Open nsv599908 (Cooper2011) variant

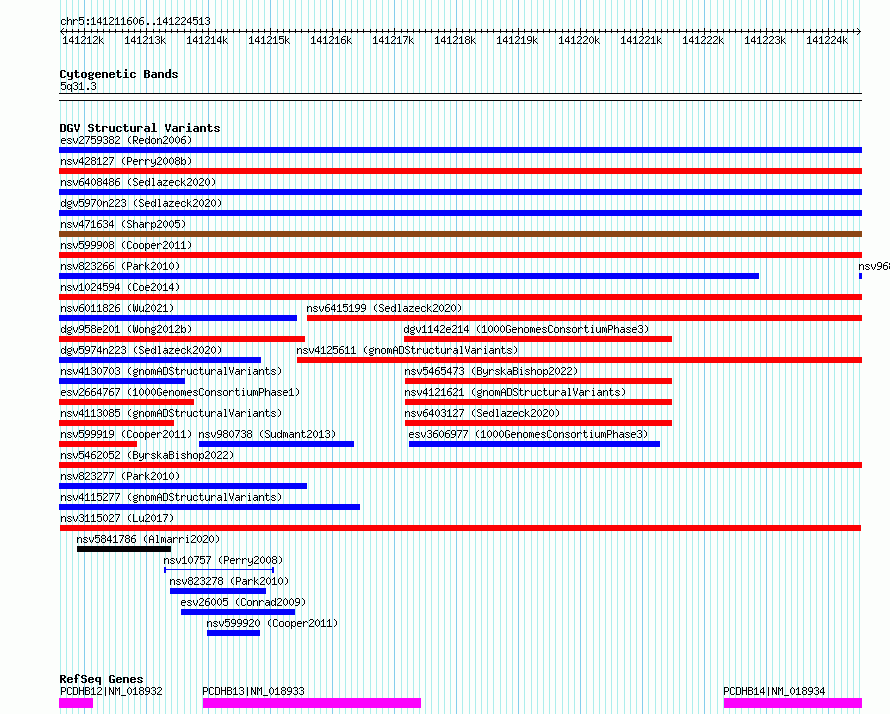126,245
